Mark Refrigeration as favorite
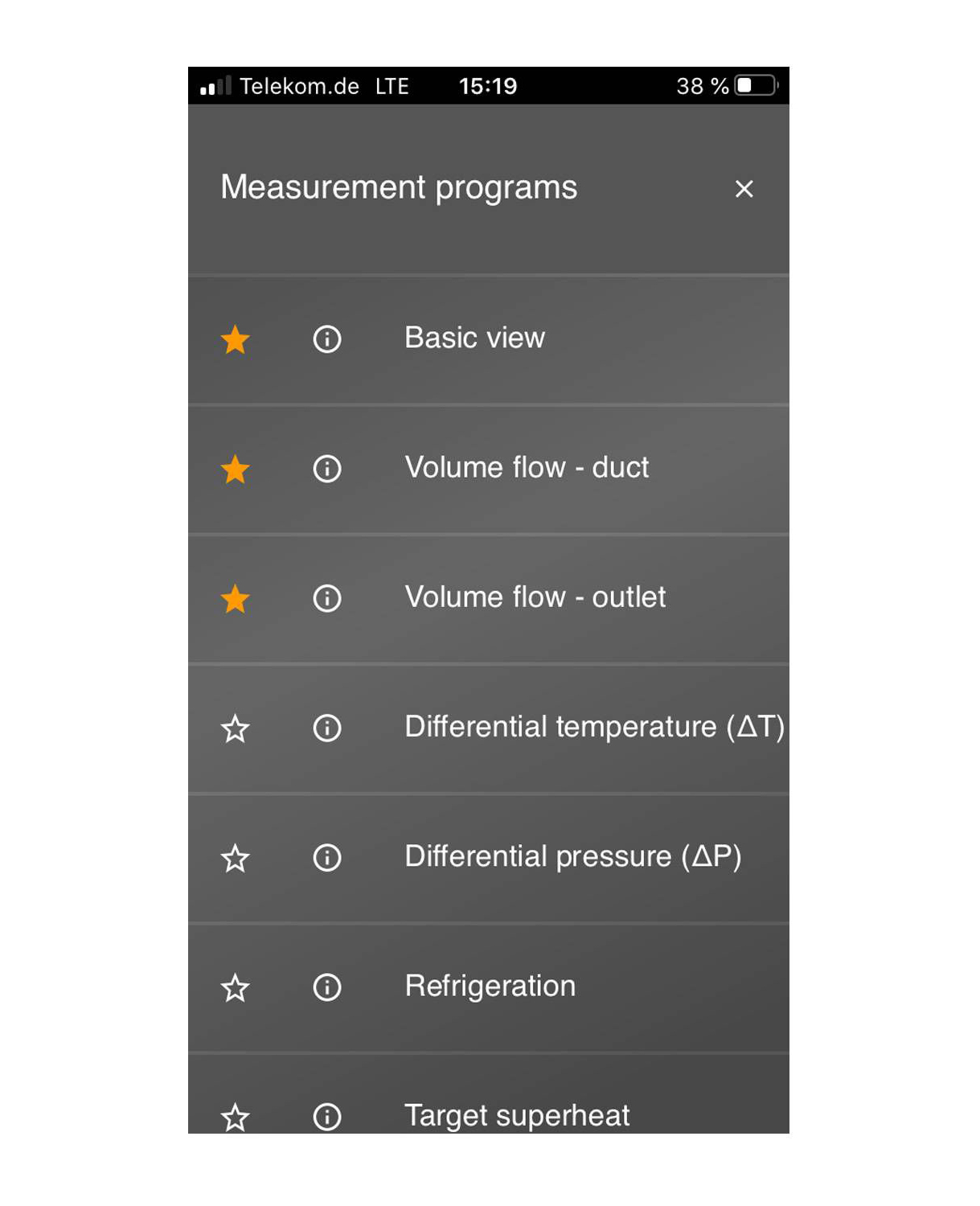The width and height of the screenshot is (980, 1206). coord(236,988)
